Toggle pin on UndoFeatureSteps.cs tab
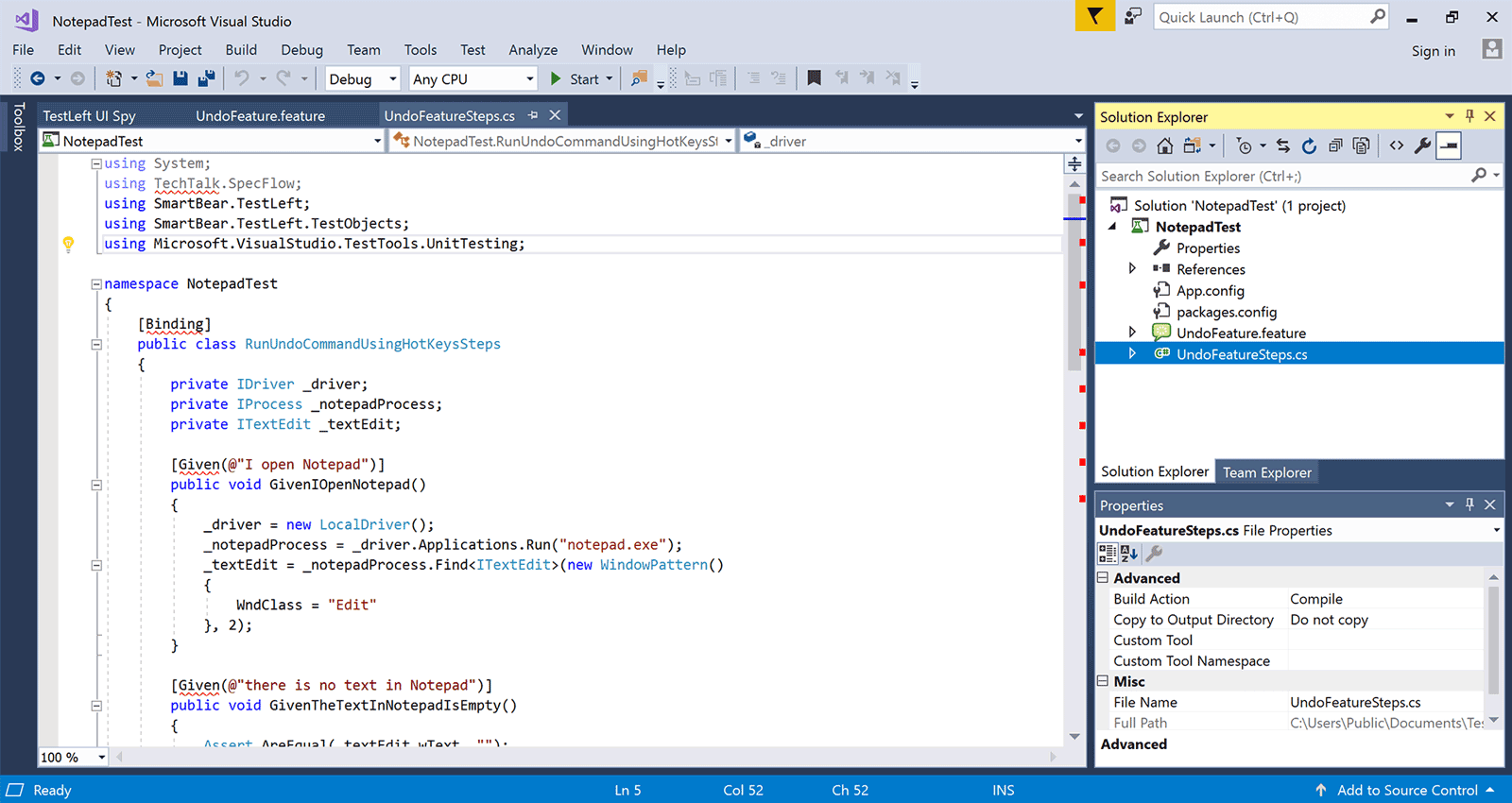This screenshot has width=1512, height=803. (533, 115)
